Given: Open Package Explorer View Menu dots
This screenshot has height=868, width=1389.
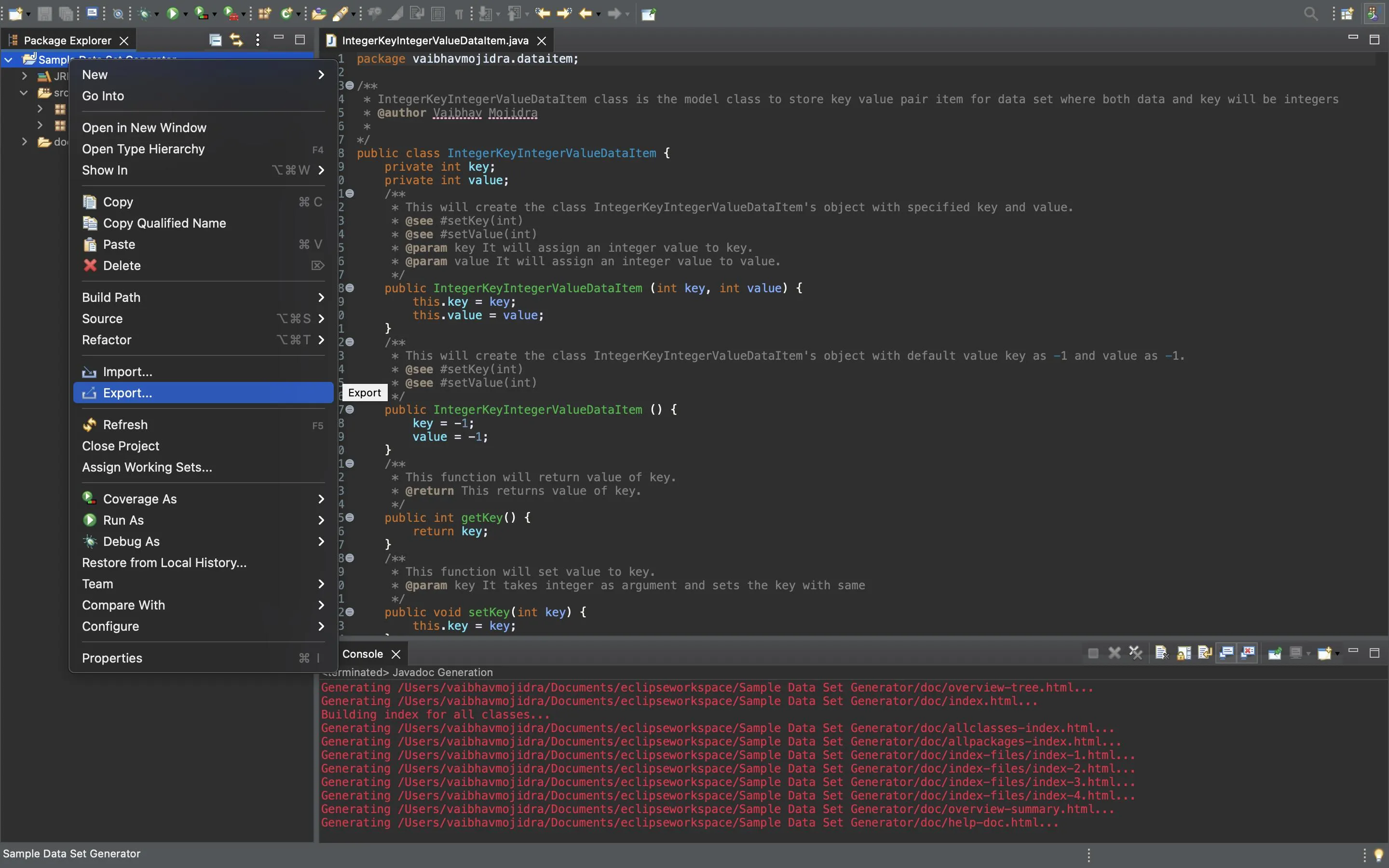Looking at the screenshot, I should pos(258,40).
